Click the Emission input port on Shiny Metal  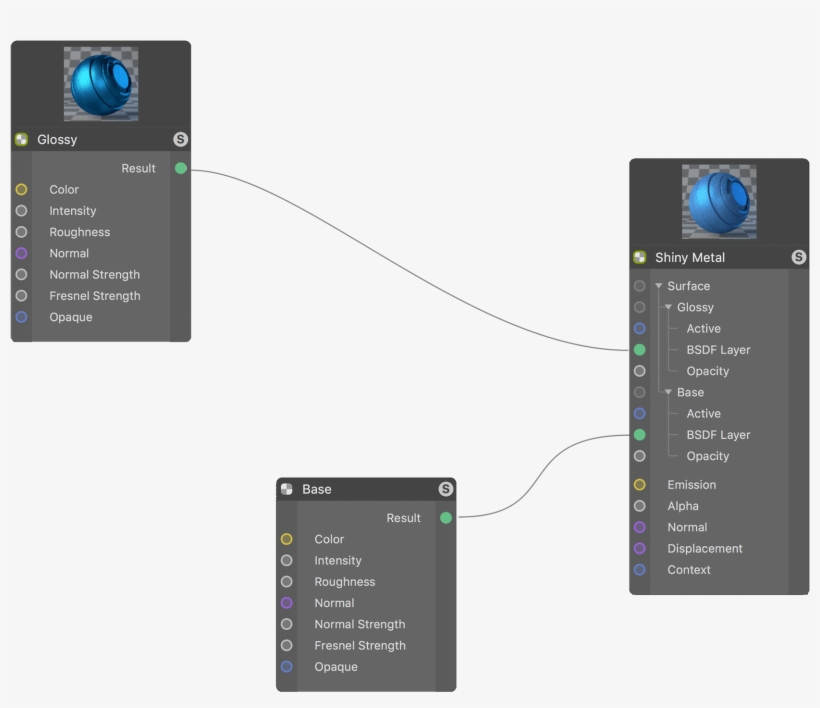tap(640, 485)
